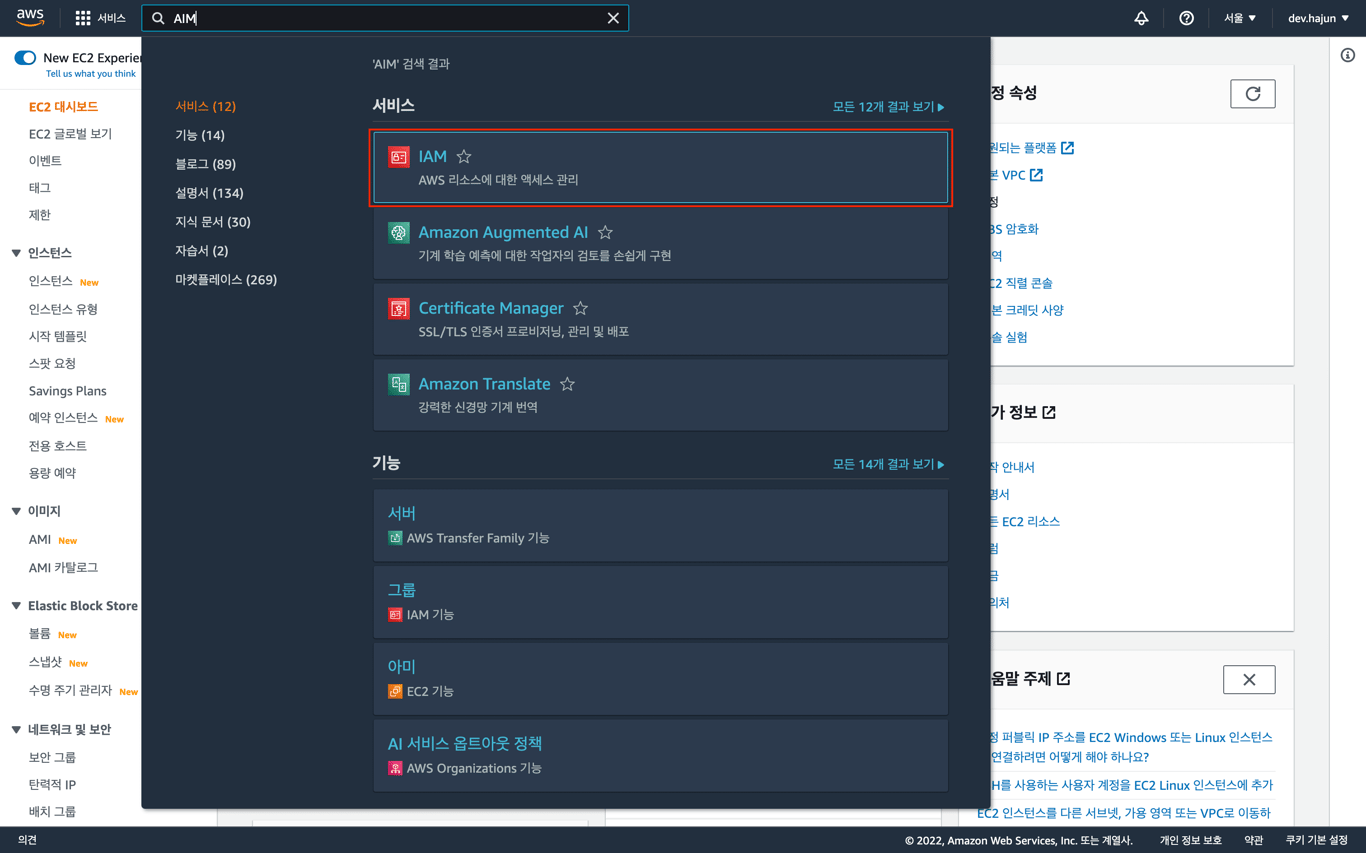
Task: Open Amazon Augmented AI result
Action: 660,243
